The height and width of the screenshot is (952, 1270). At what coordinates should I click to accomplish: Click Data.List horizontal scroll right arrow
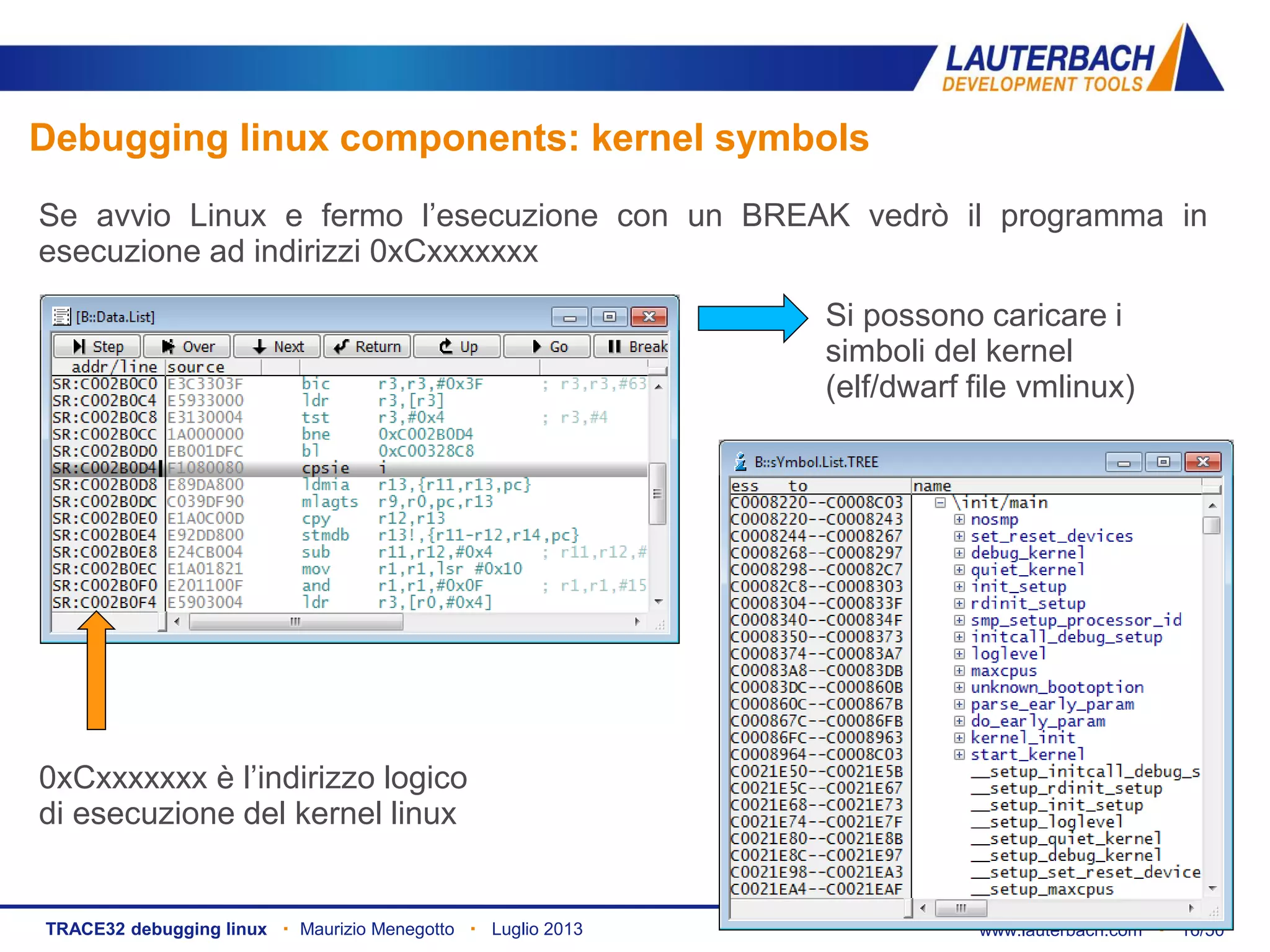[x=637, y=622]
